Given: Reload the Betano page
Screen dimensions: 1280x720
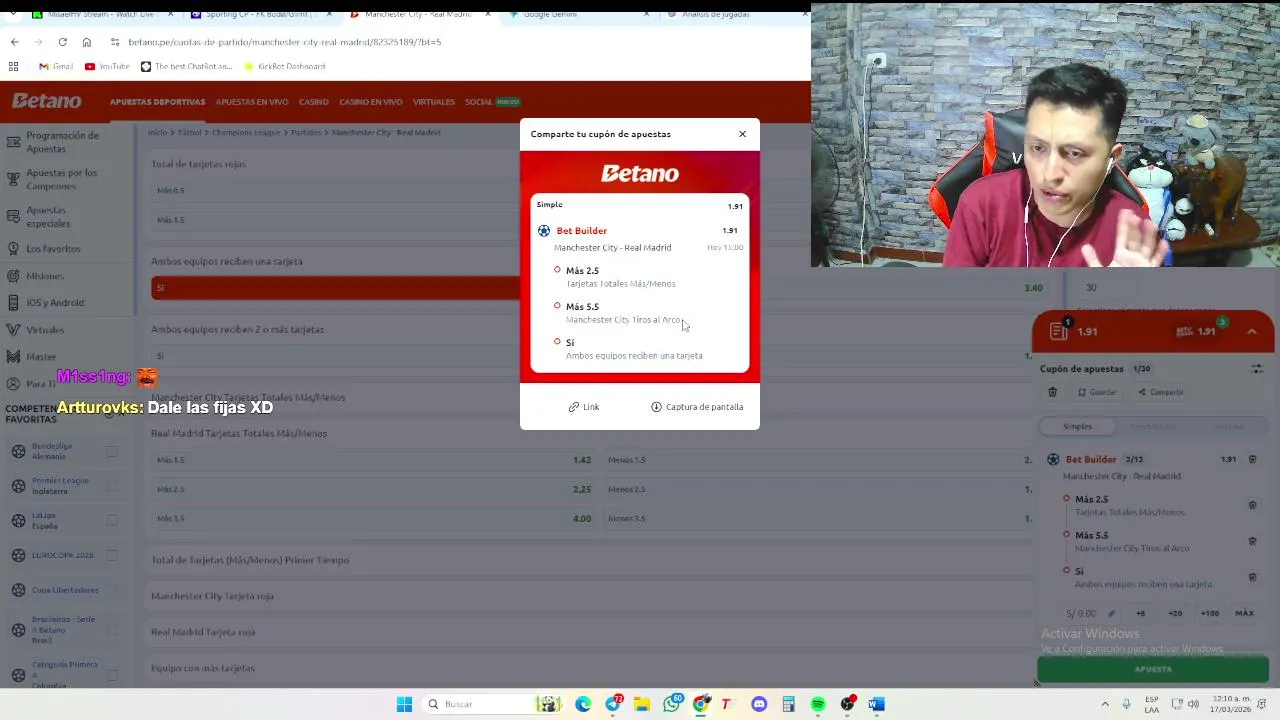Looking at the screenshot, I should tap(62, 42).
